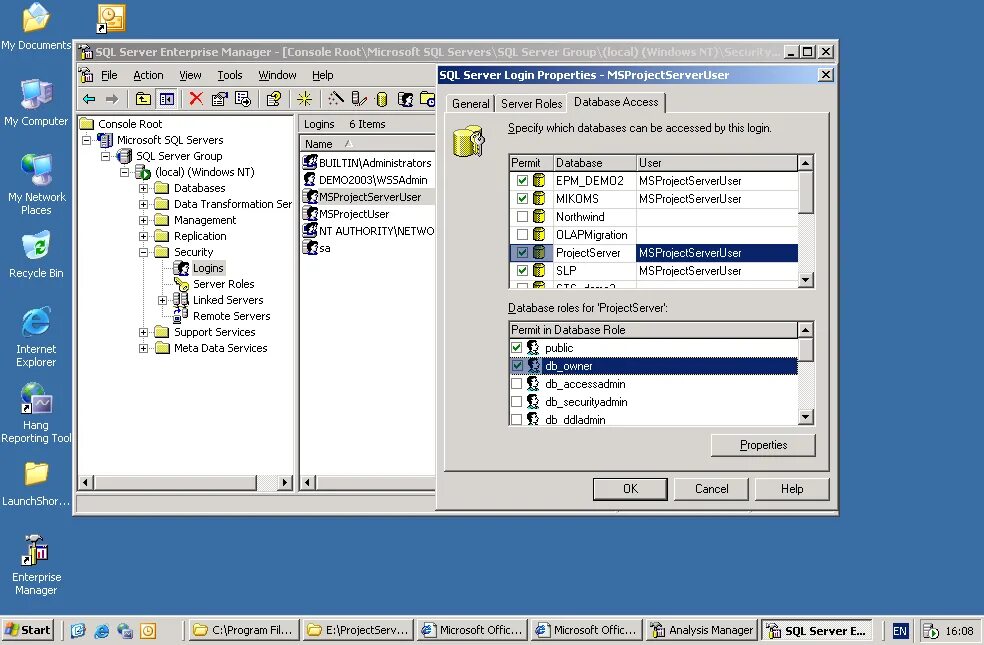Check the Permit box for Northwind
Screen dimensions: 984x645
[522, 216]
